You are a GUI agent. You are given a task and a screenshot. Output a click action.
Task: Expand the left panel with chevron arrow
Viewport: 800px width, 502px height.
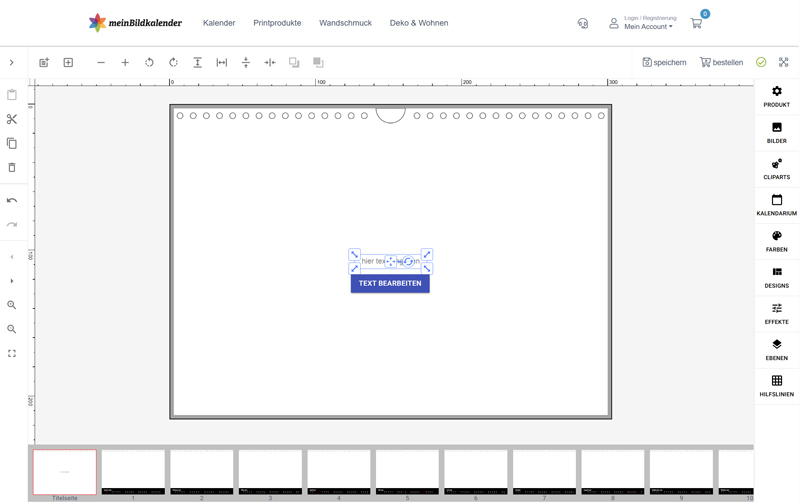12,62
